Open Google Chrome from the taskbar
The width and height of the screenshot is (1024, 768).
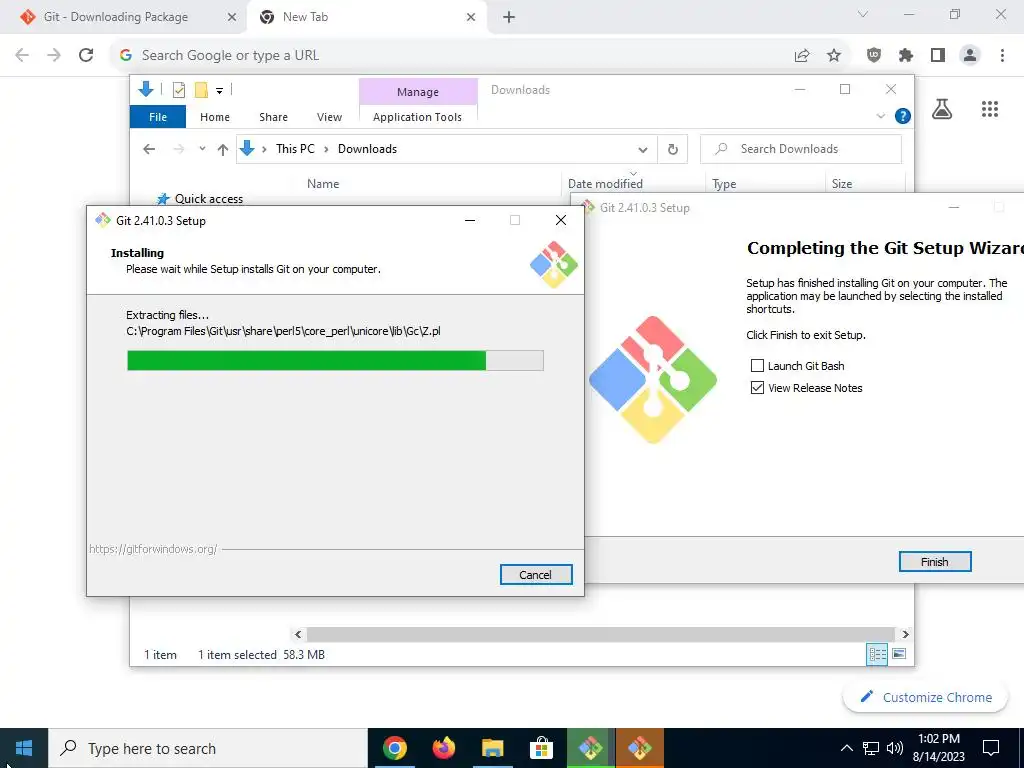pyautogui.click(x=394, y=748)
